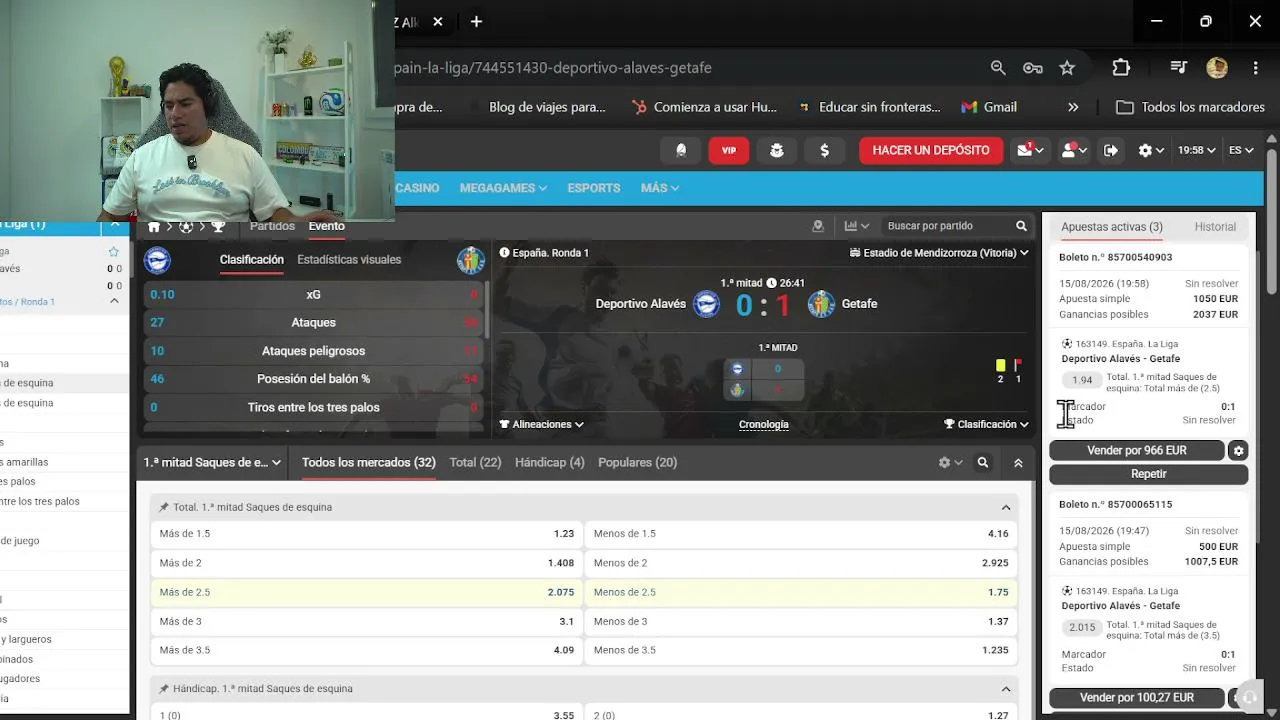Image resolution: width=1280 pixels, height=720 pixels.
Task: Click the secret agent icon in header
Action: 776,150
